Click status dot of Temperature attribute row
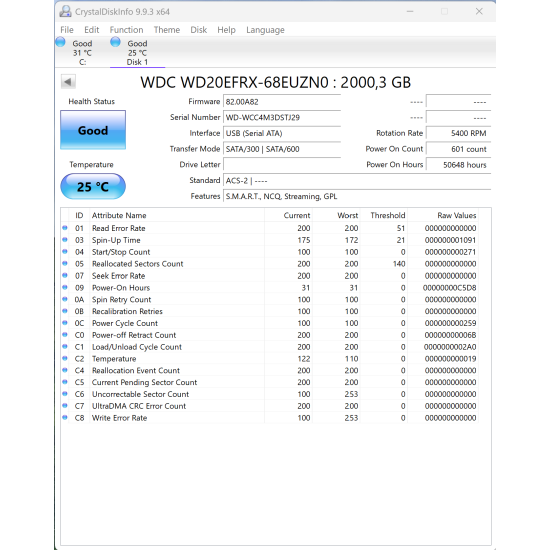The width and height of the screenshot is (550, 550). point(65,358)
